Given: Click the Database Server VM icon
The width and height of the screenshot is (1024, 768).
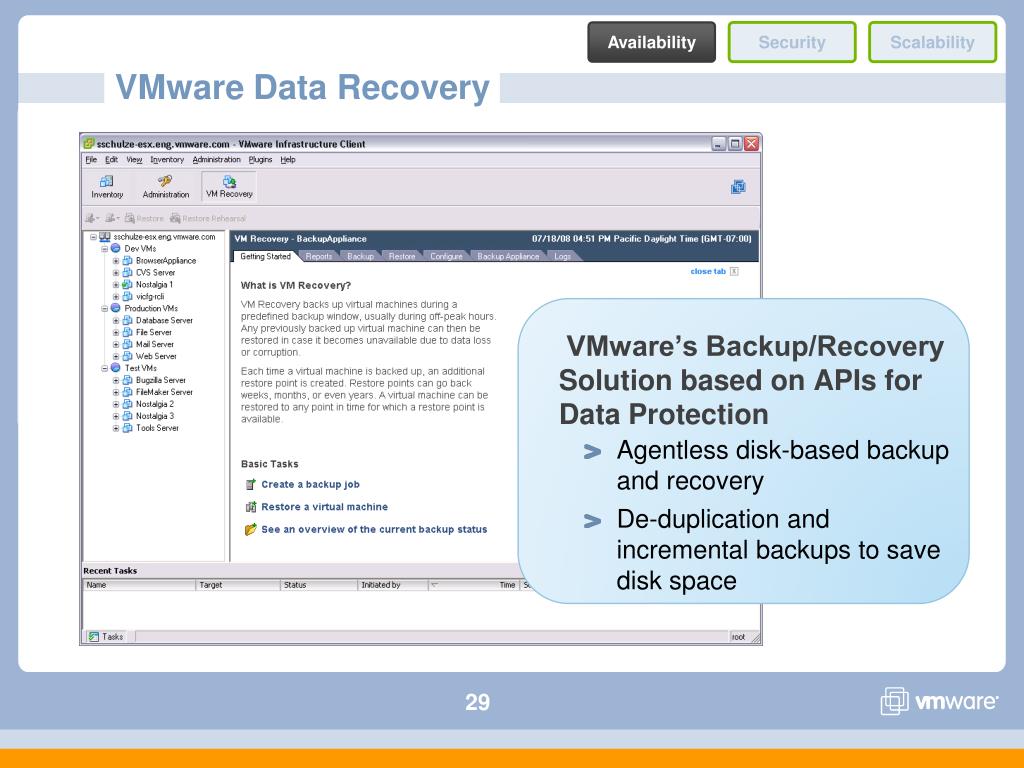Looking at the screenshot, I should tap(127, 320).
